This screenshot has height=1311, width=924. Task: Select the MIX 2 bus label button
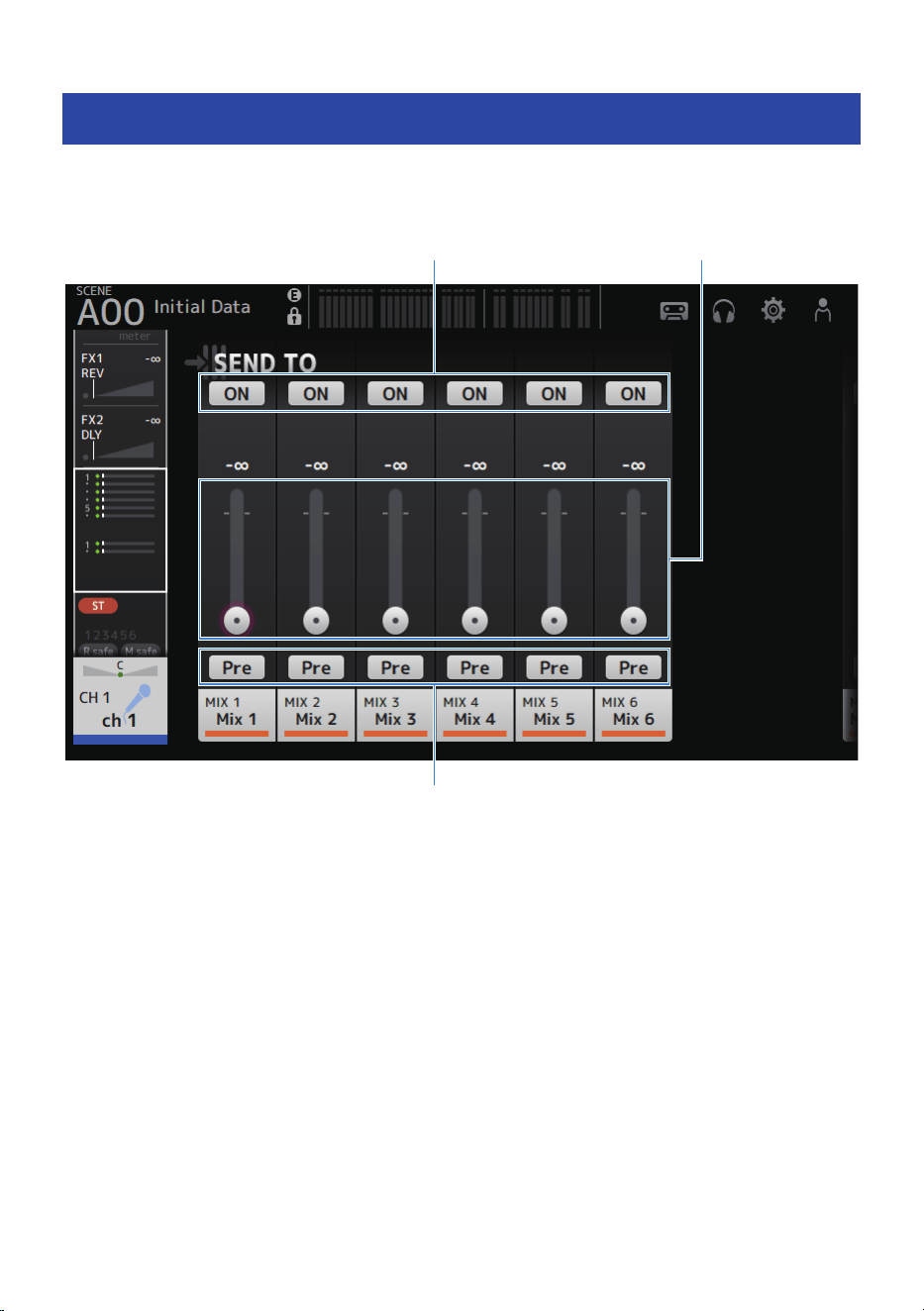coord(316,715)
